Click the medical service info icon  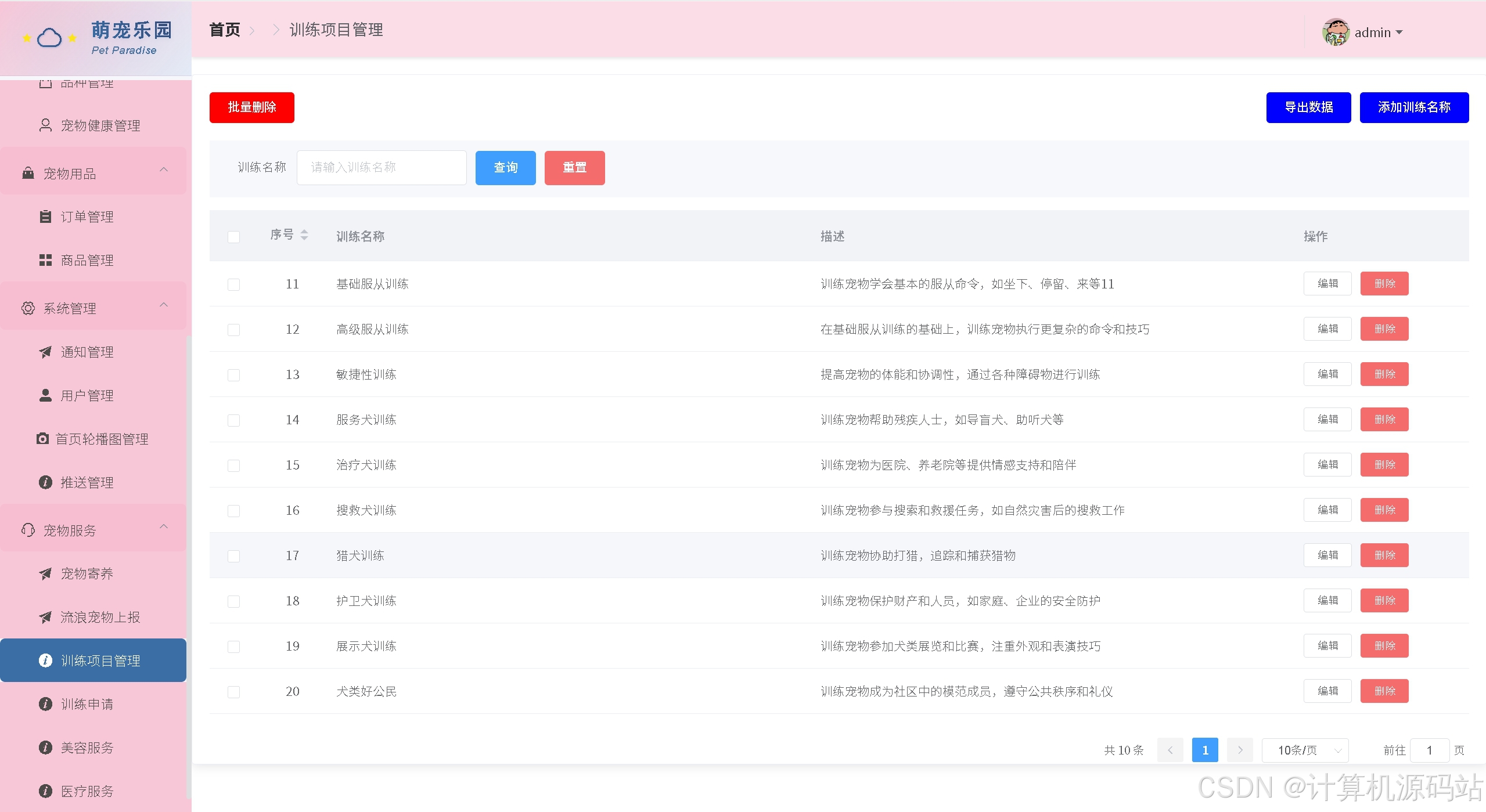pos(45,791)
